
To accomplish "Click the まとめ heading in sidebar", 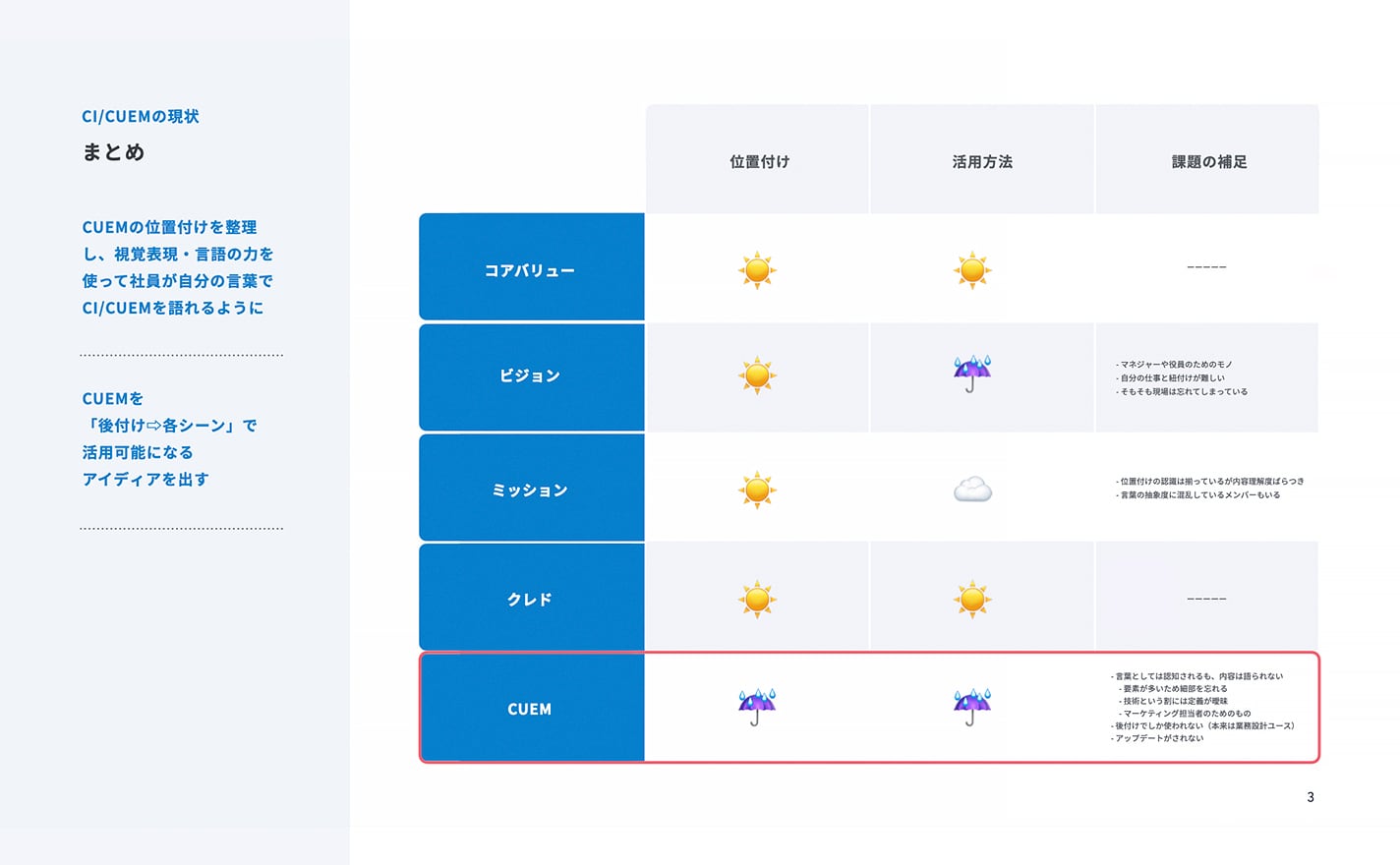I will point(113,151).
